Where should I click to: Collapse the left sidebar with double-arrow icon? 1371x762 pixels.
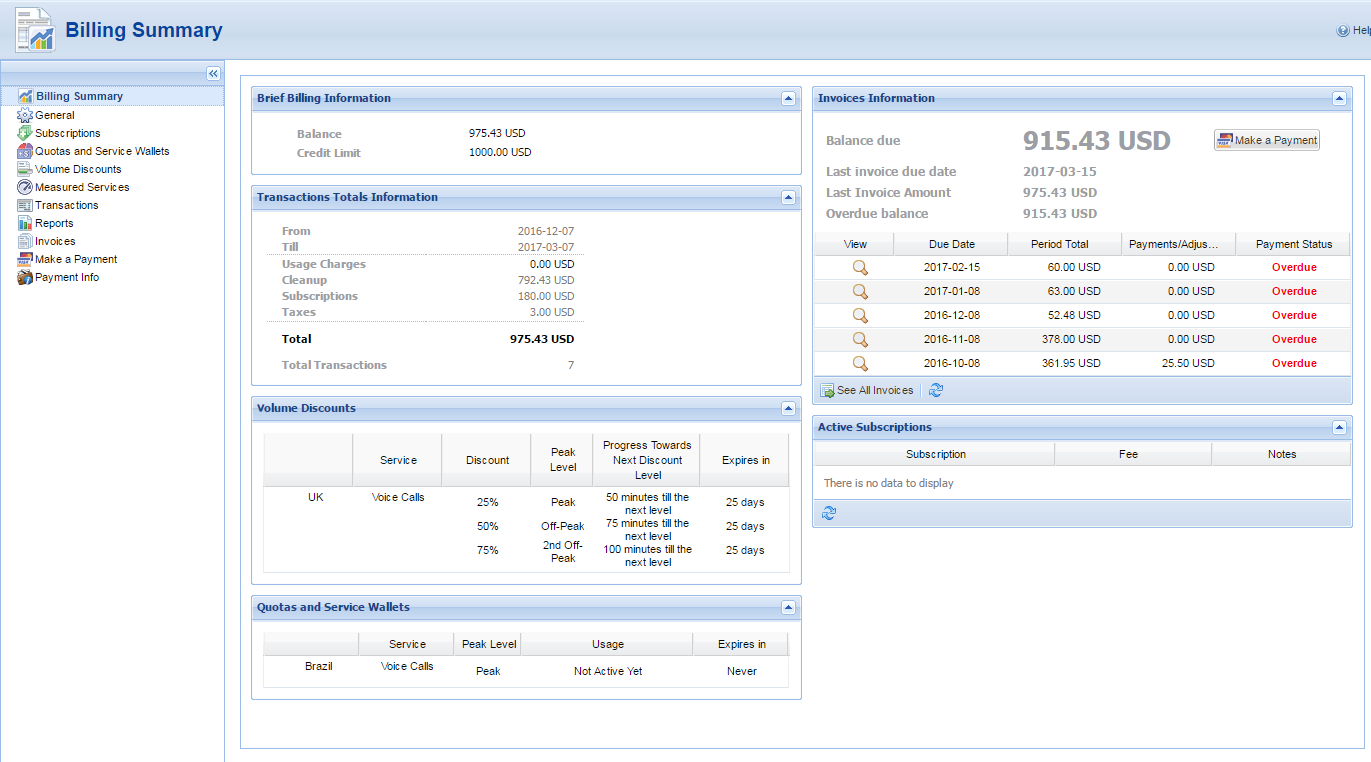pos(213,74)
